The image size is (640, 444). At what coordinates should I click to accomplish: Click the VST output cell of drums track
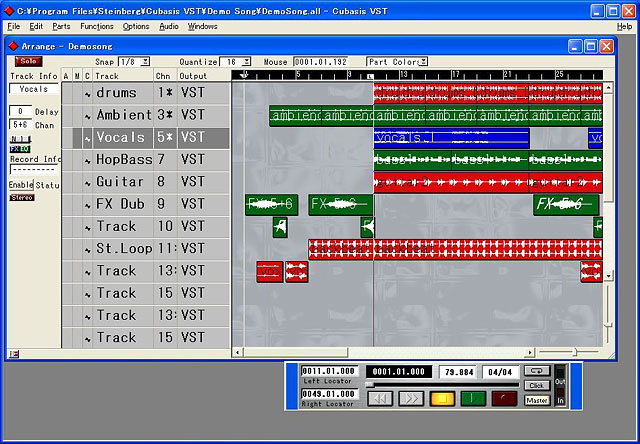pyautogui.click(x=203, y=94)
